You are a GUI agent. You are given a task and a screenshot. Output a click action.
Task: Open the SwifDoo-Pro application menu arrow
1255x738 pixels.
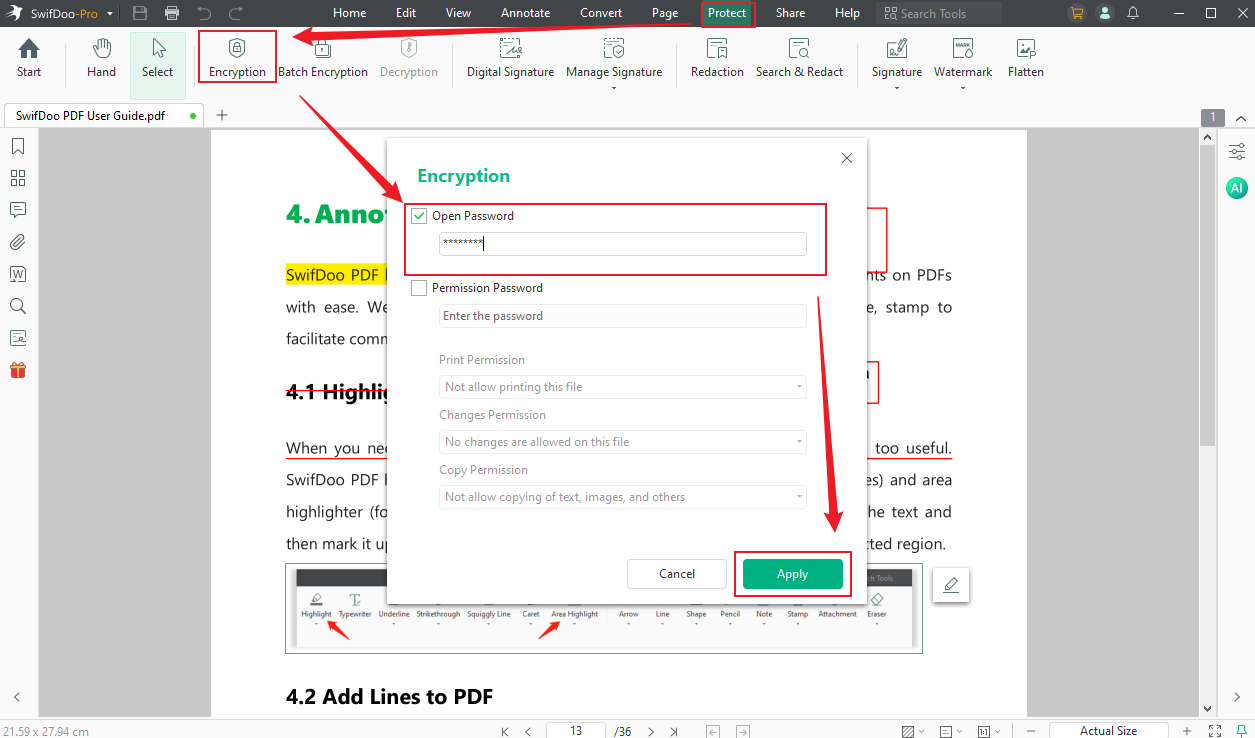pyautogui.click(x=108, y=14)
